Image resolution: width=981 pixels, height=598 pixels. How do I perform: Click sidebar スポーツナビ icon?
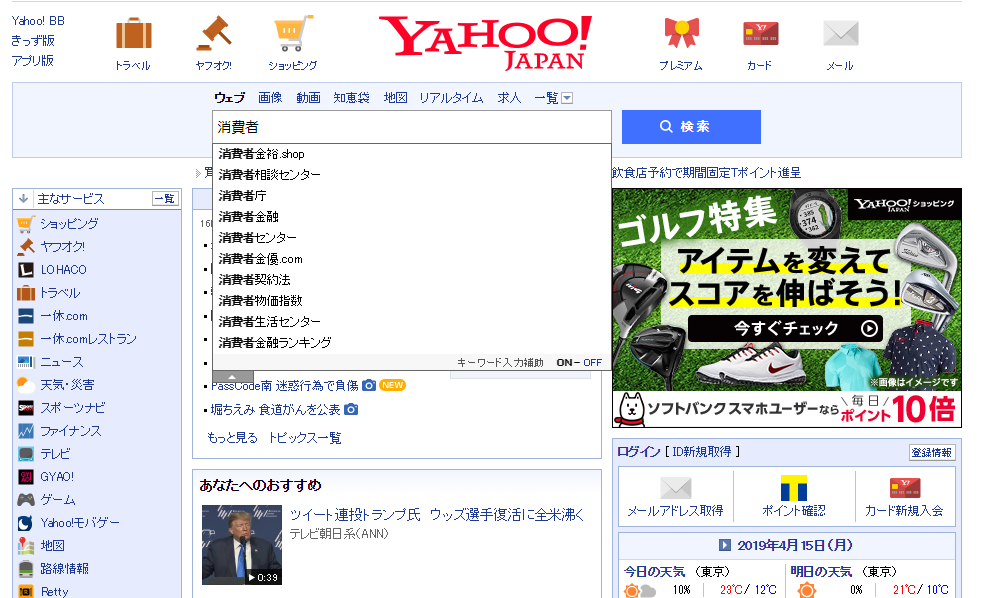pyautogui.click(x=26, y=408)
